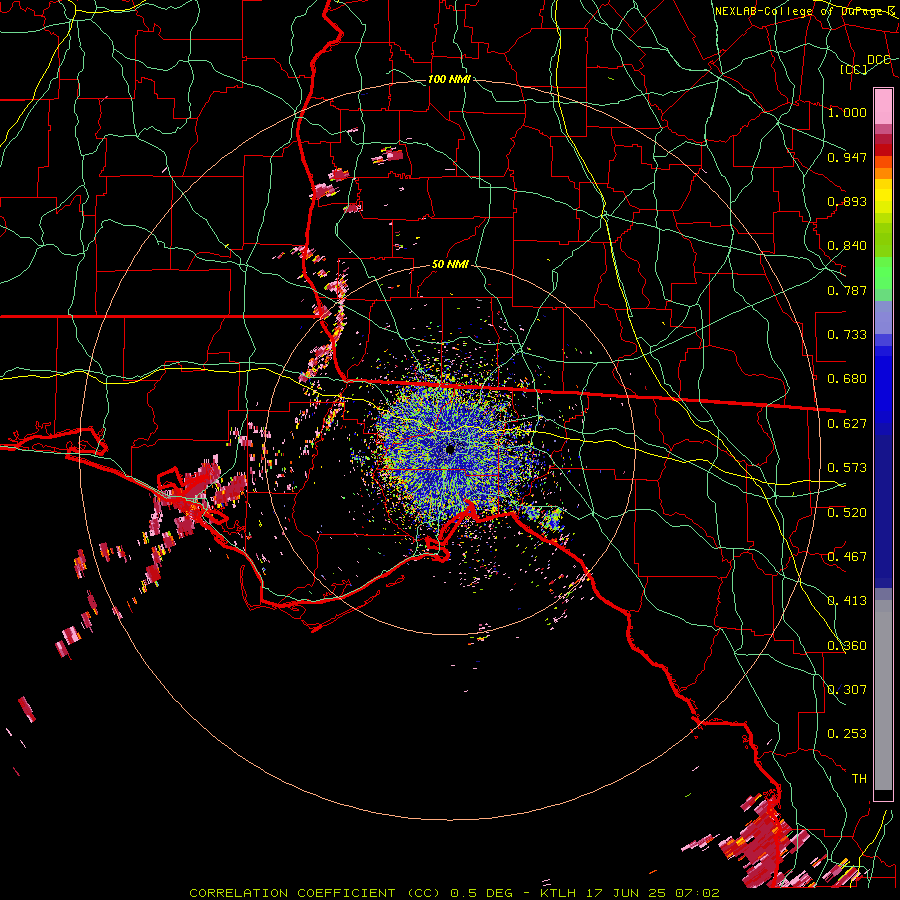Click the KTLH station identifier
Image resolution: width=900 pixels, height=900 pixels.
pos(558,893)
